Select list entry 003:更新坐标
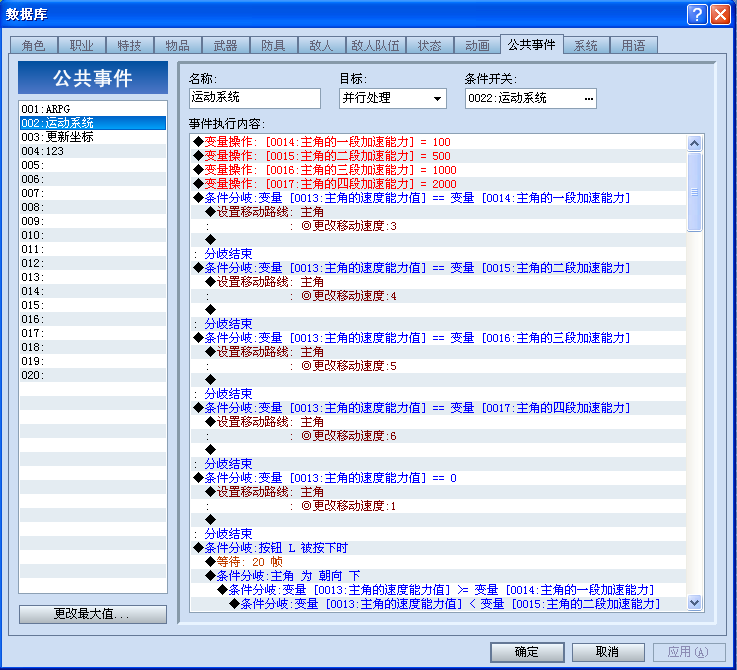Image resolution: width=737 pixels, height=670 pixels. click(x=93, y=137)
